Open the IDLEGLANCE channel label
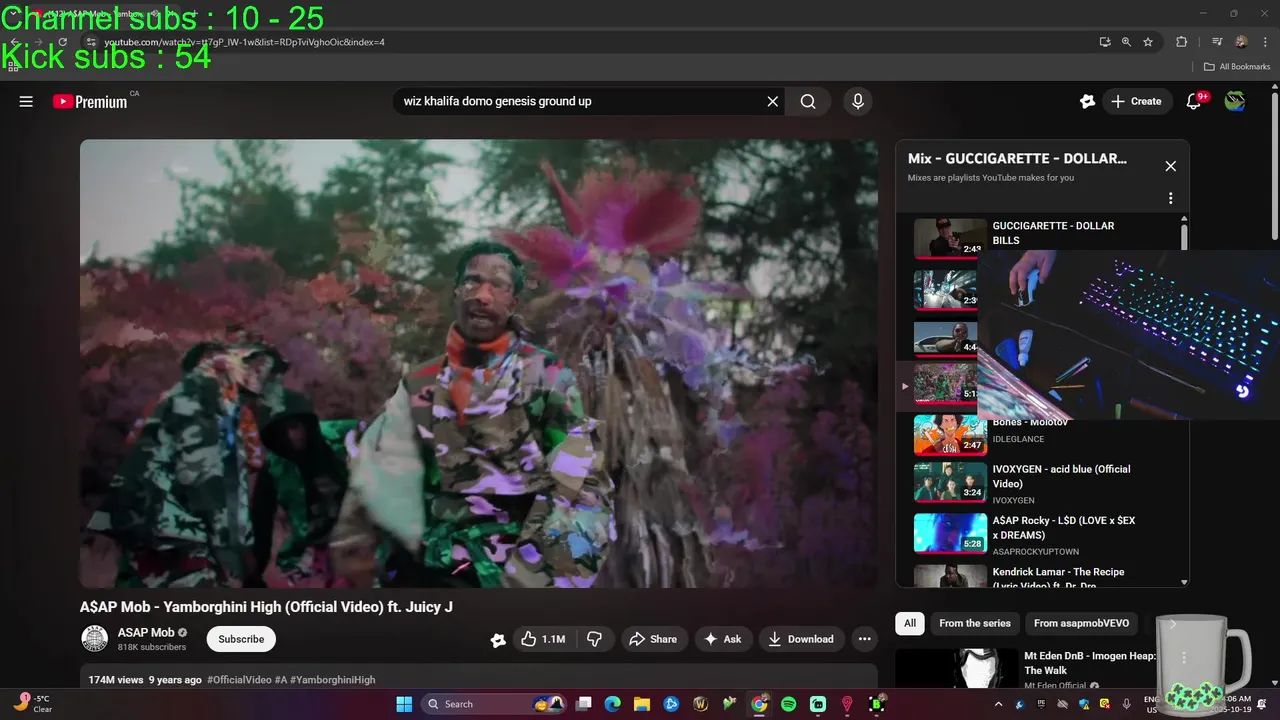 (x=1018, y=439)
